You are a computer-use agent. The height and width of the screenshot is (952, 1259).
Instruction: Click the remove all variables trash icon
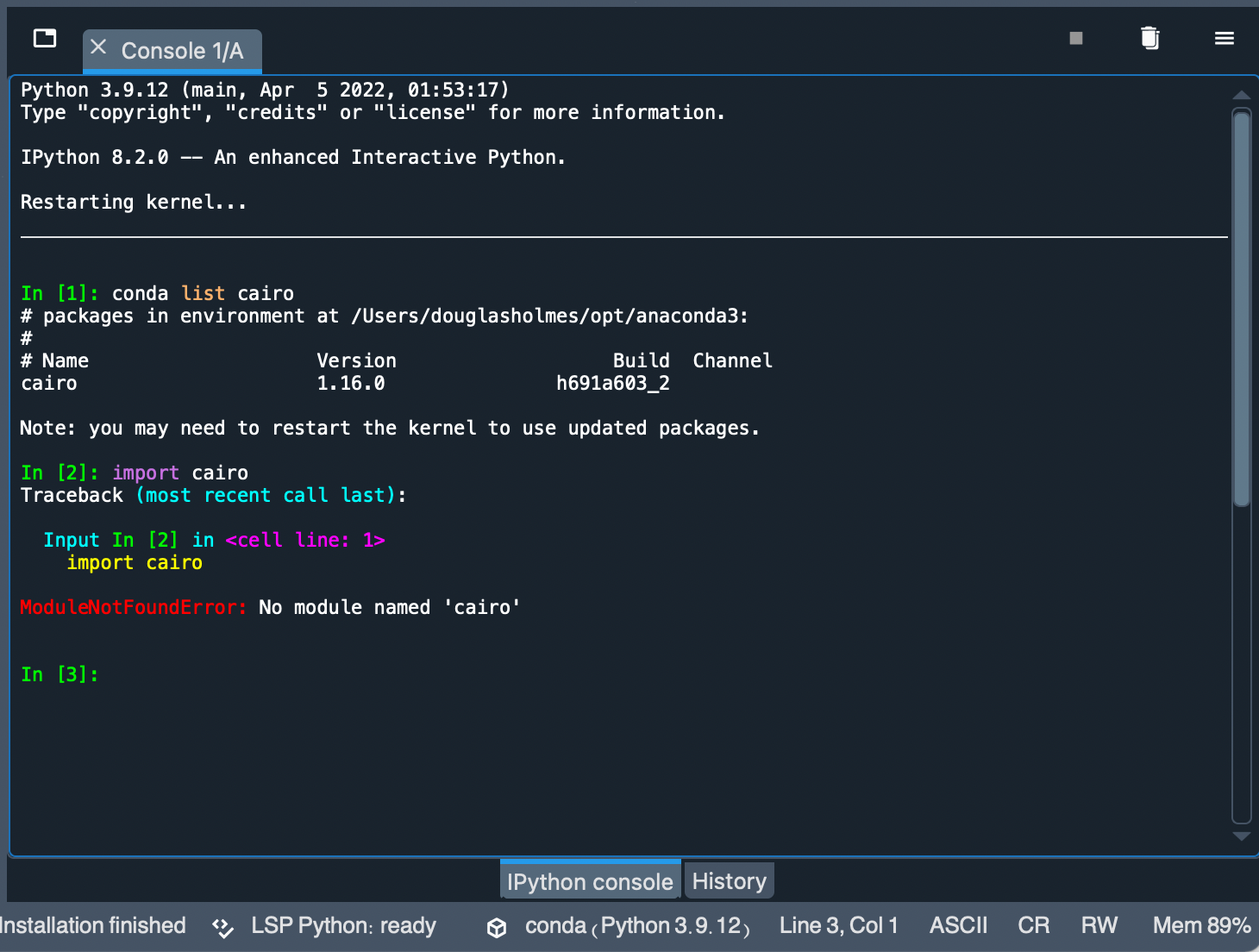pos(1150,38)
